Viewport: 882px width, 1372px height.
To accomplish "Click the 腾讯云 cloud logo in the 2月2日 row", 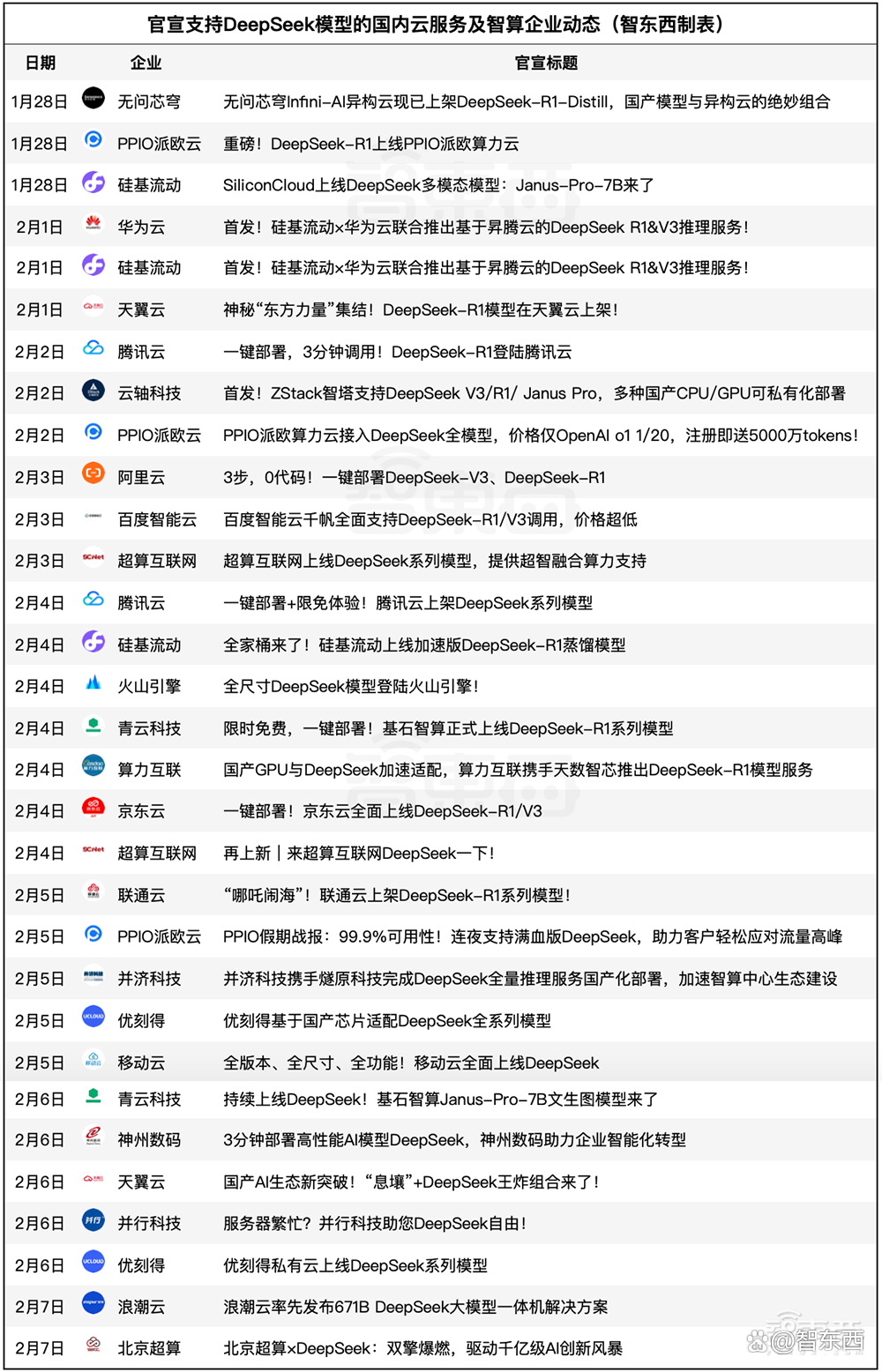I will pos(93,349).
